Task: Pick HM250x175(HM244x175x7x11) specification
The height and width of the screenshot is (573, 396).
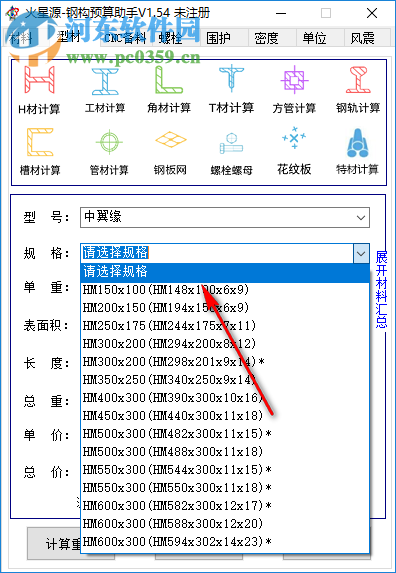Action: (x=225, y=326)
